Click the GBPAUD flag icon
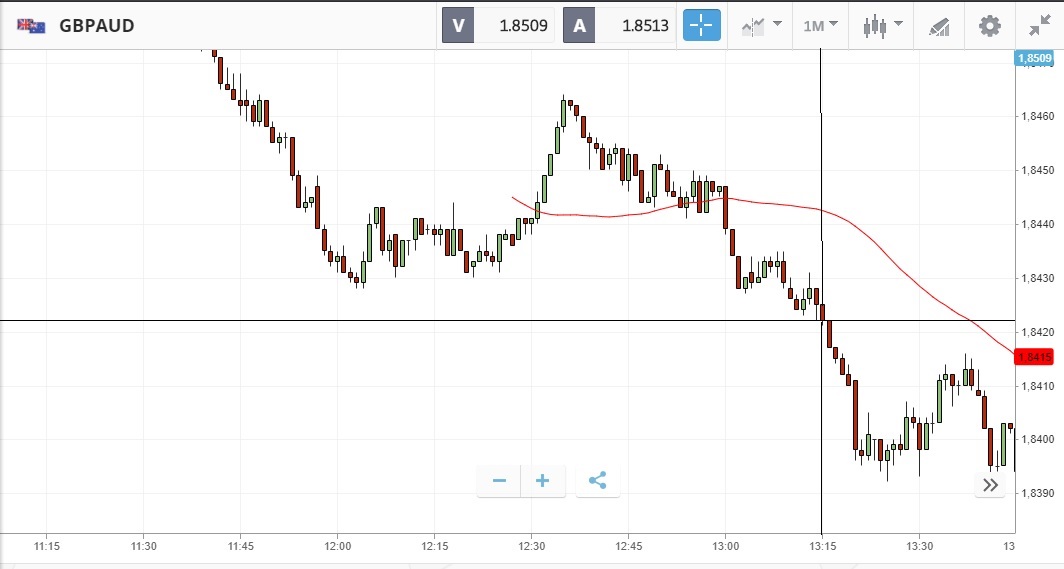The width and height of the screenshot is (1064, 569). point(29,25)
